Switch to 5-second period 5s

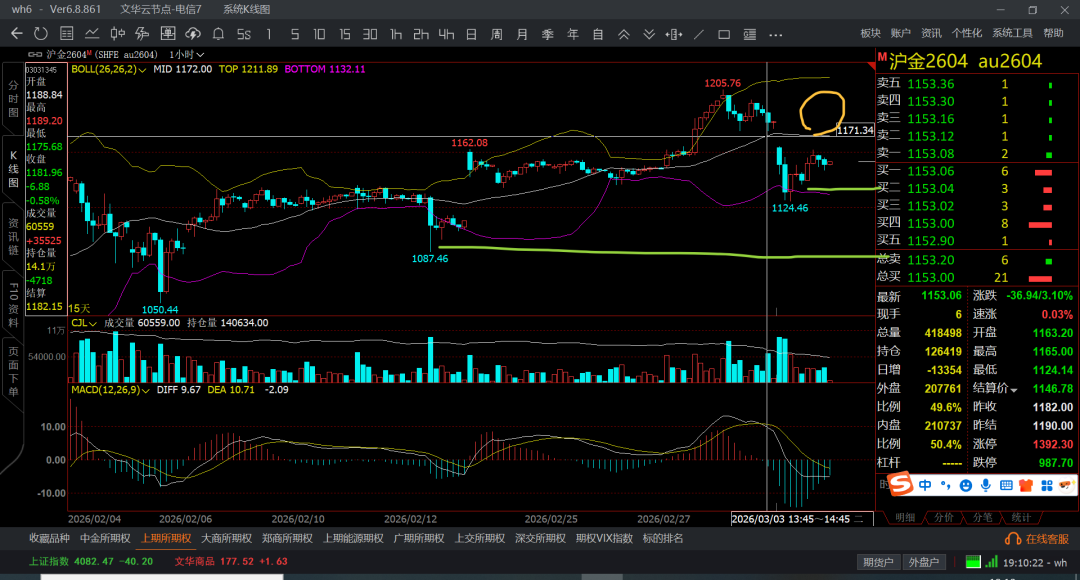tap(244, 34)
